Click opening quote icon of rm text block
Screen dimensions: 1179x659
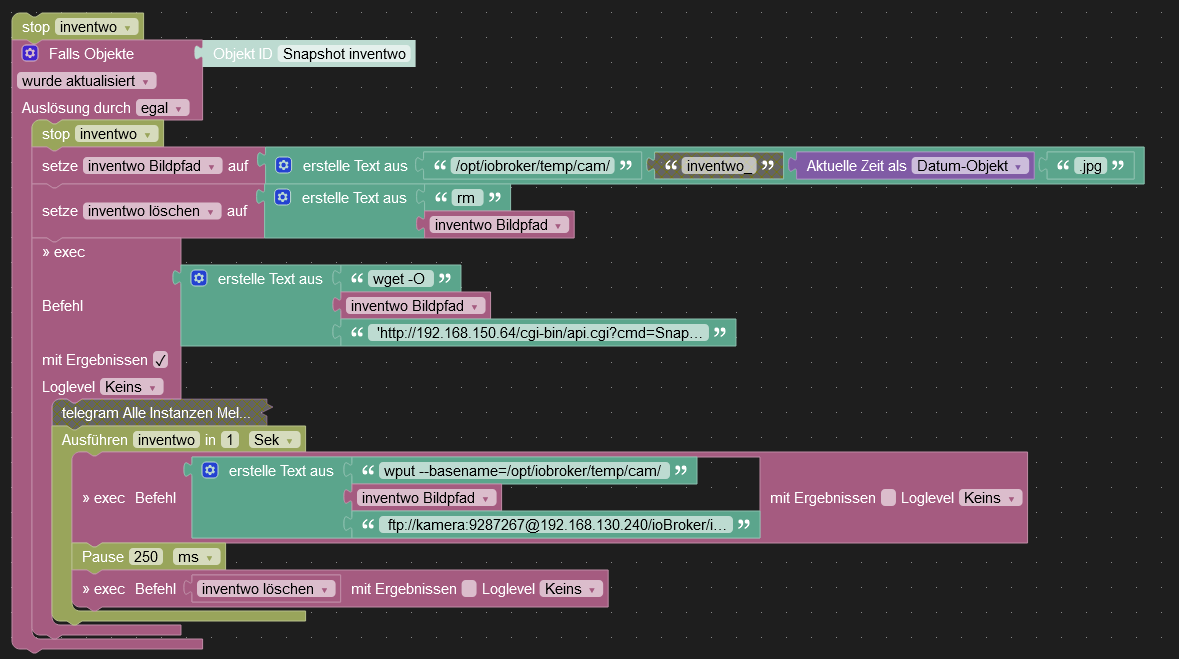click(x=441, y=198)
